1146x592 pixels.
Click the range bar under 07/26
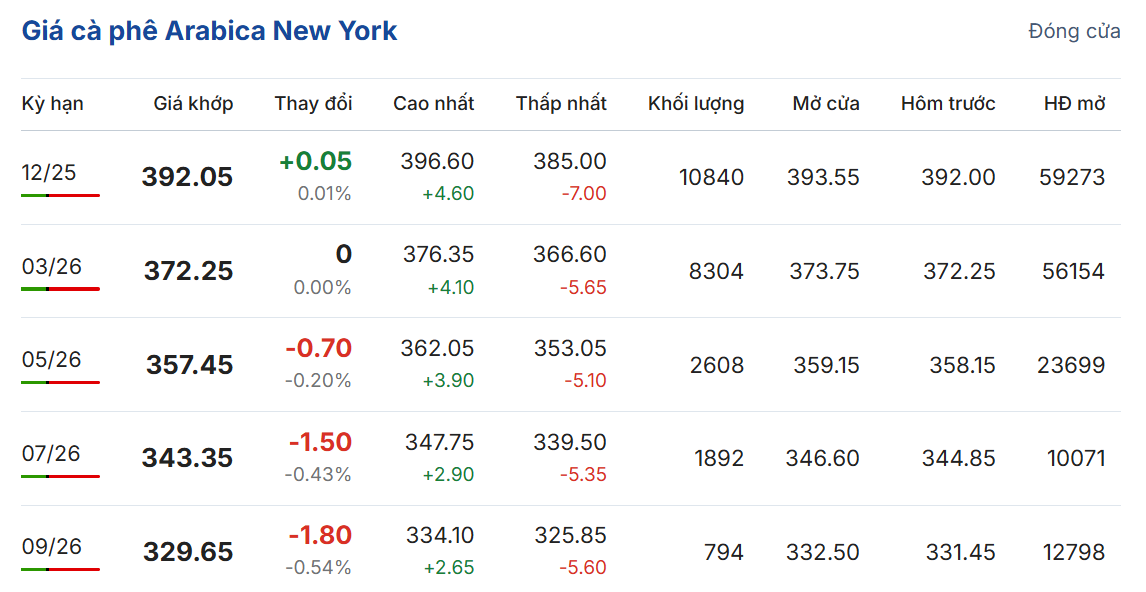[x=60, y=476]
